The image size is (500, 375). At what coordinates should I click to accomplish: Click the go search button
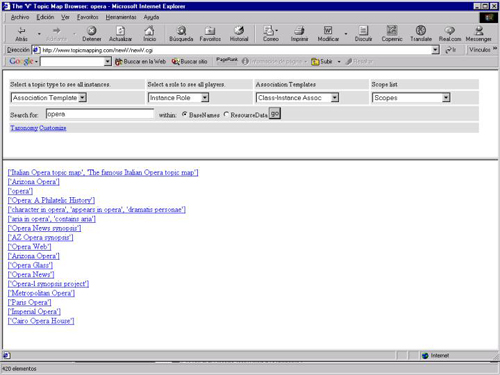coord(275,114)
